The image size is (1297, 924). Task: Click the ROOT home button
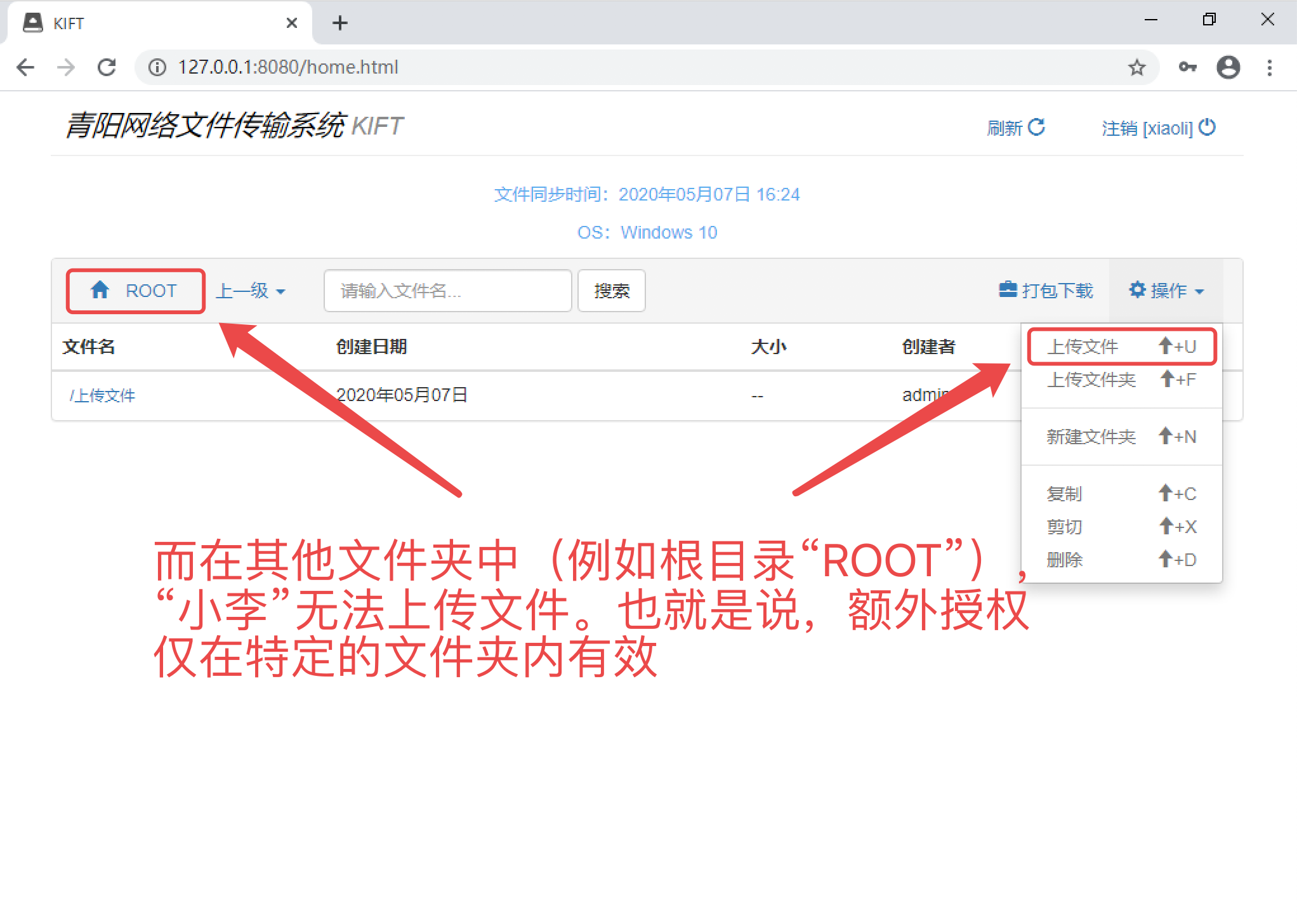click(x=135, y=291)
